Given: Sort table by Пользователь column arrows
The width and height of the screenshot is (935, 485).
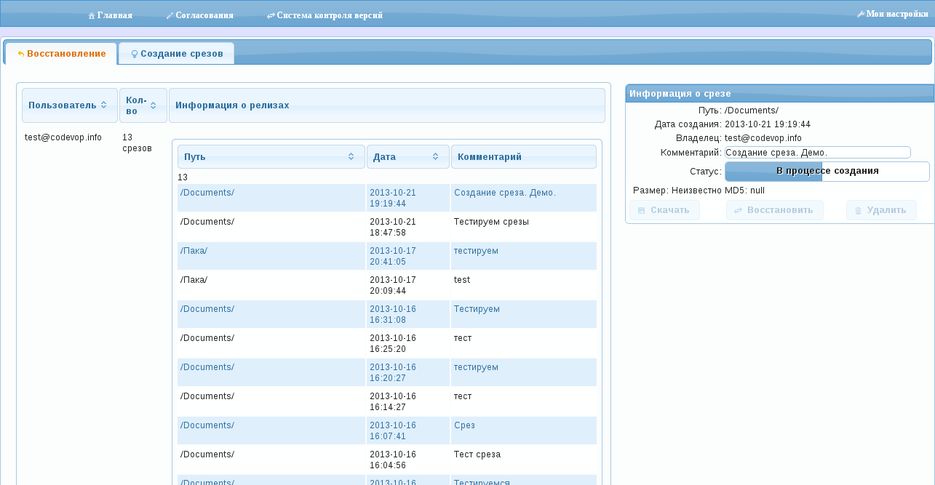Looking at the screenshot, I should pos(104,105).
